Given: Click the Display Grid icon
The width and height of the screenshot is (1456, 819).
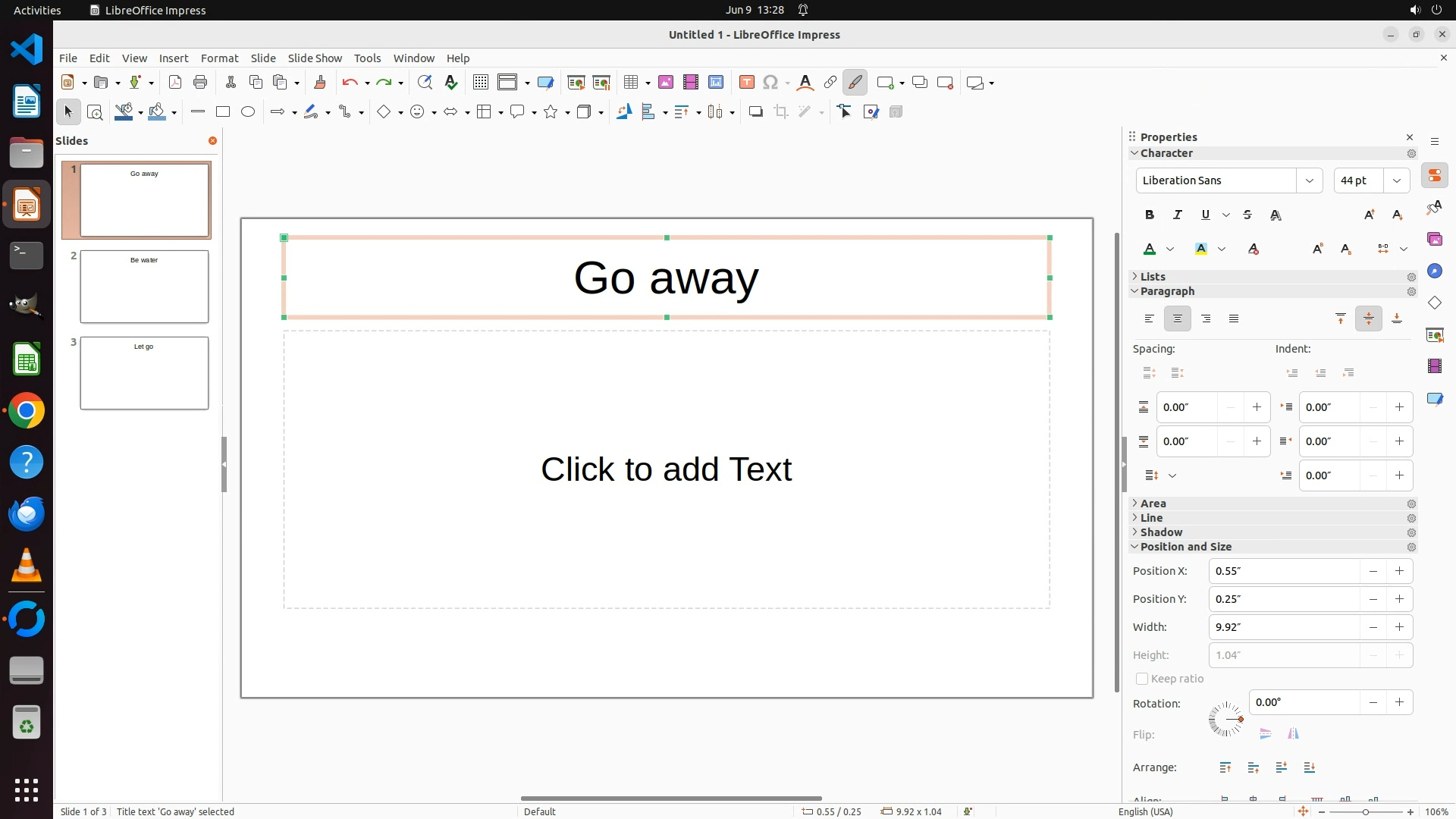Looking at the screenshot, I should (x=481, y=83).
